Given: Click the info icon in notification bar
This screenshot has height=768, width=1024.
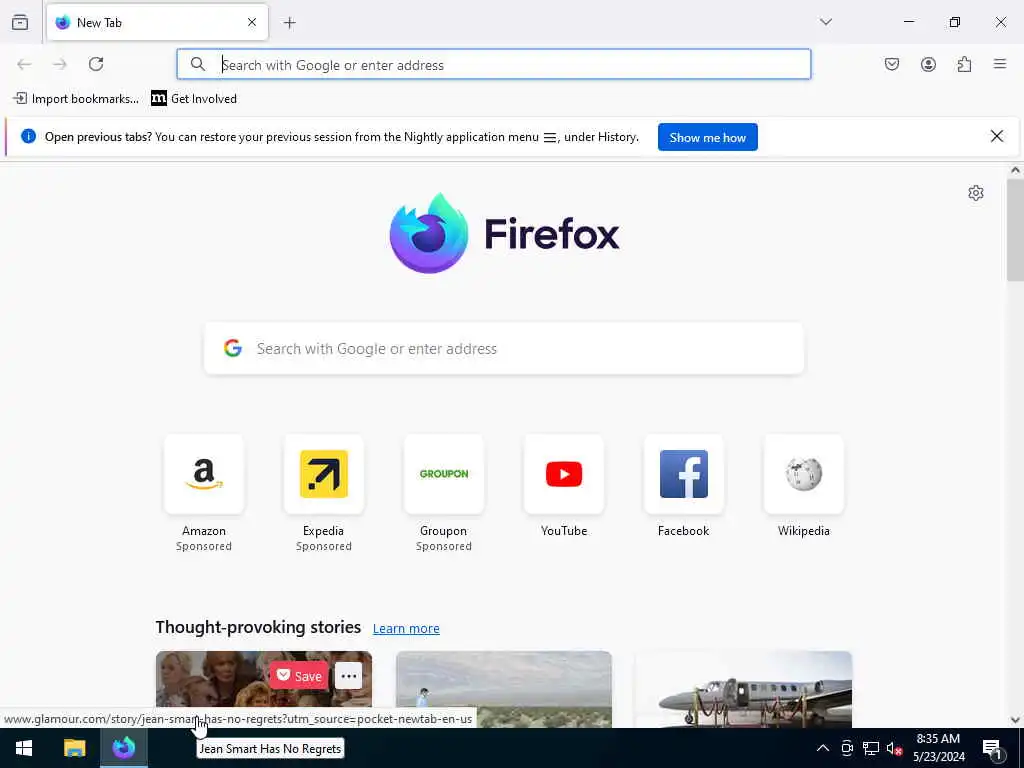Looking at the screenshot, I should (28, 136).
